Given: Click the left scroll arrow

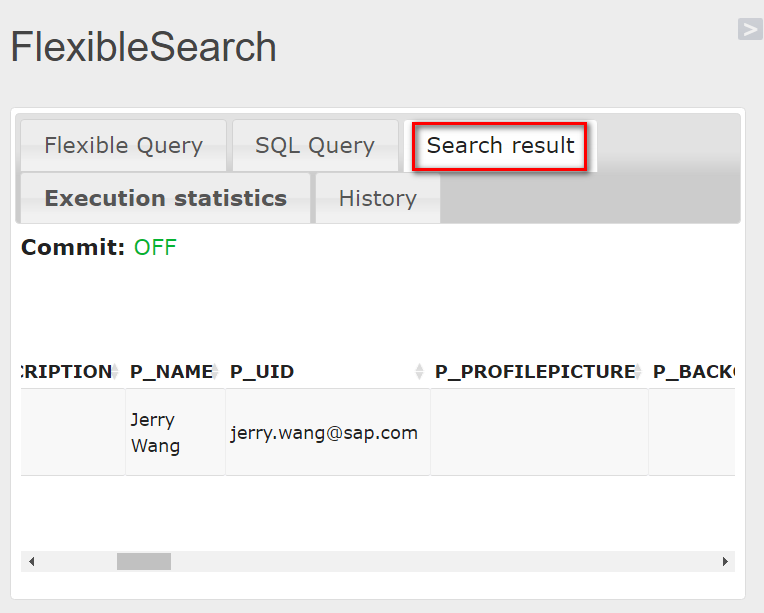Looking at the screenshot, I should pyautogui.click(x=32, y=561).
